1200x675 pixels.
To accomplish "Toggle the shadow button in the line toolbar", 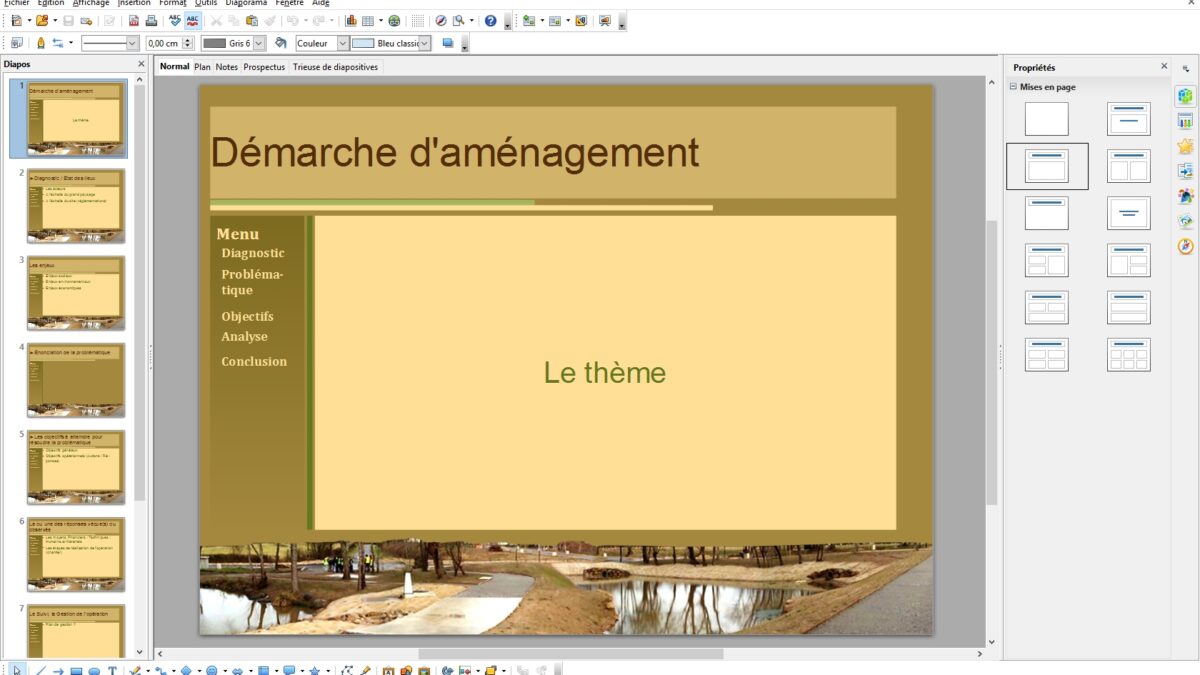I will (448, 43).
